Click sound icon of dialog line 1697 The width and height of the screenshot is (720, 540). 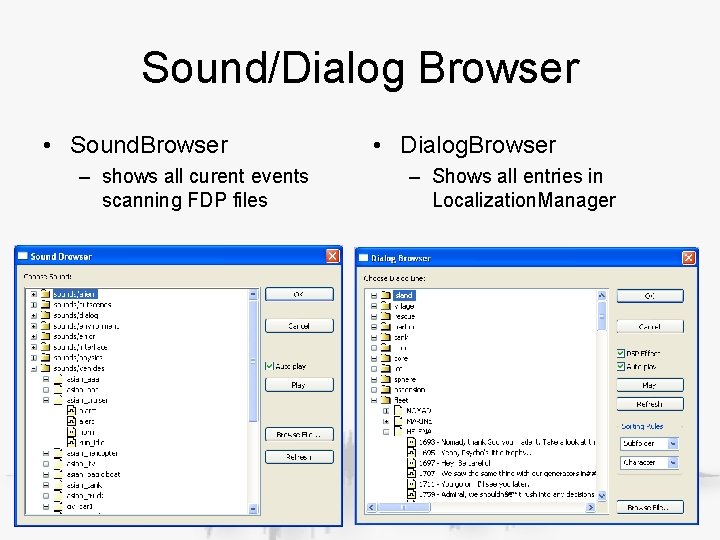click(x=411, y=463)
